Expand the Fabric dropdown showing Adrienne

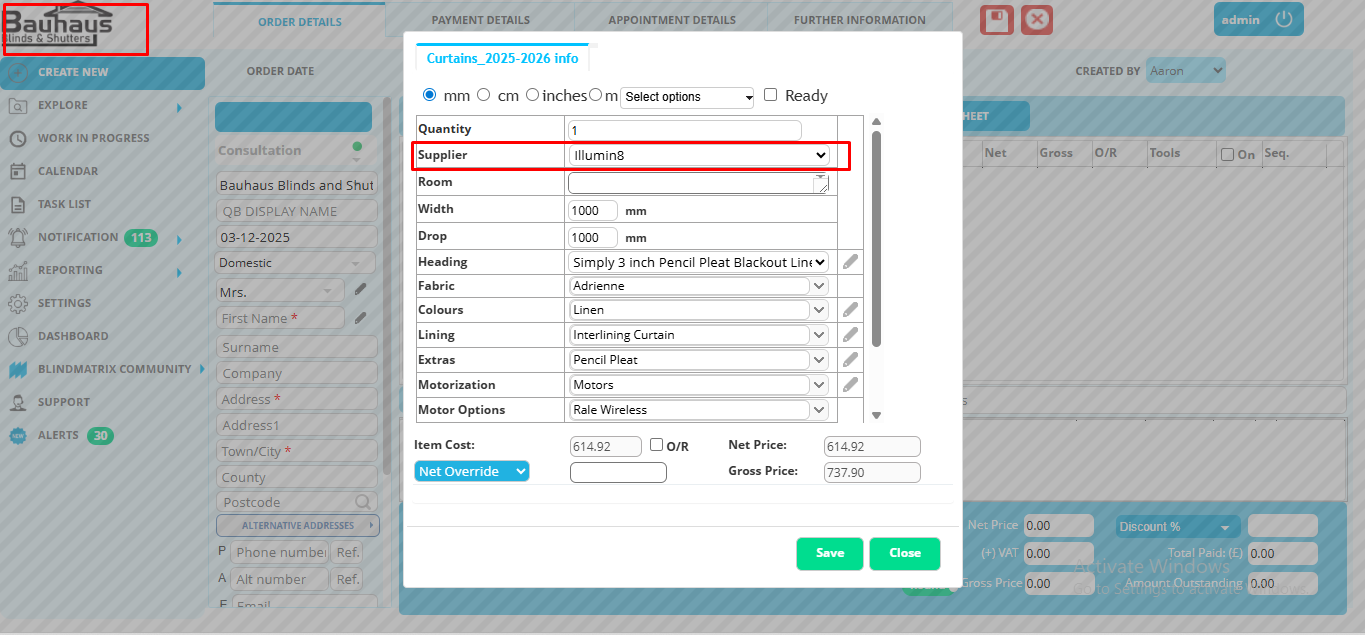pyautogui.click(x=819, y=286)
